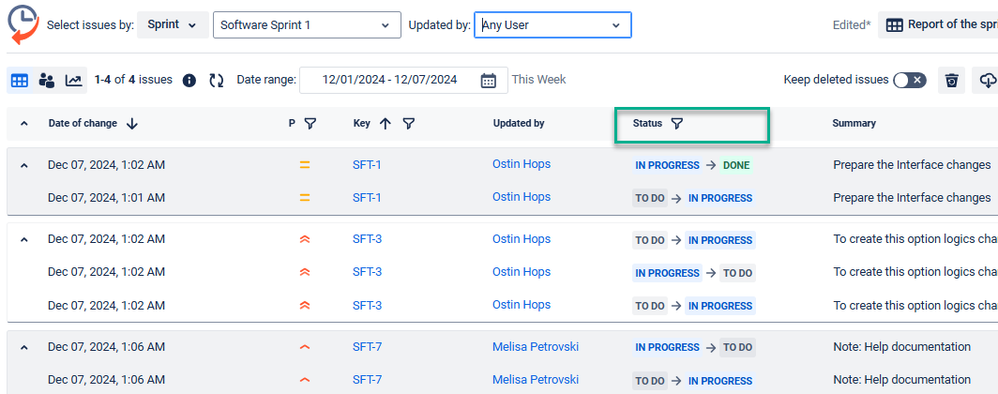Collapse the SFT-3 group
The width and height of the screenshot is (998, 394).
click(24, 239)
